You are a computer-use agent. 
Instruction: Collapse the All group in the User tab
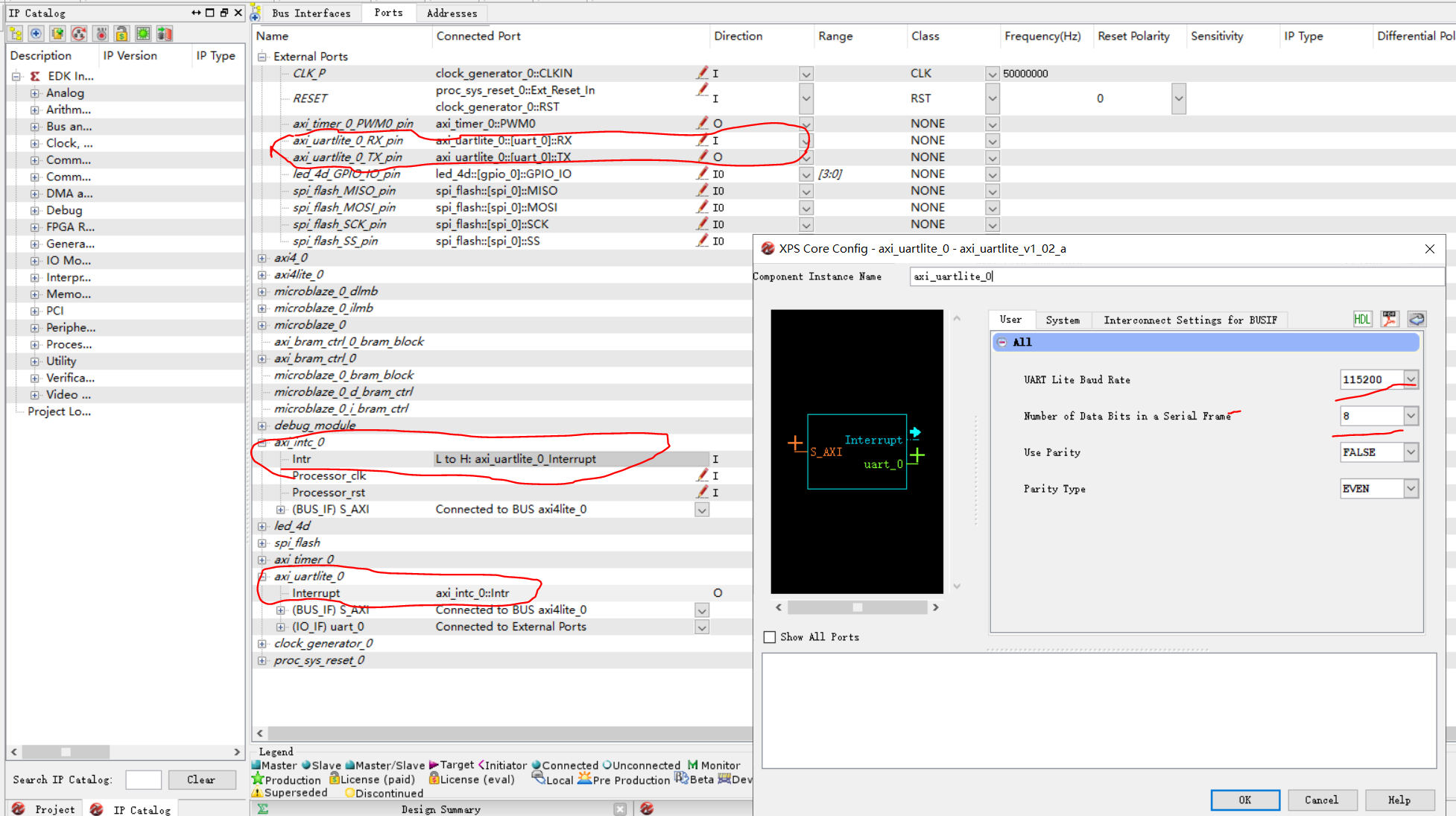1002,342
